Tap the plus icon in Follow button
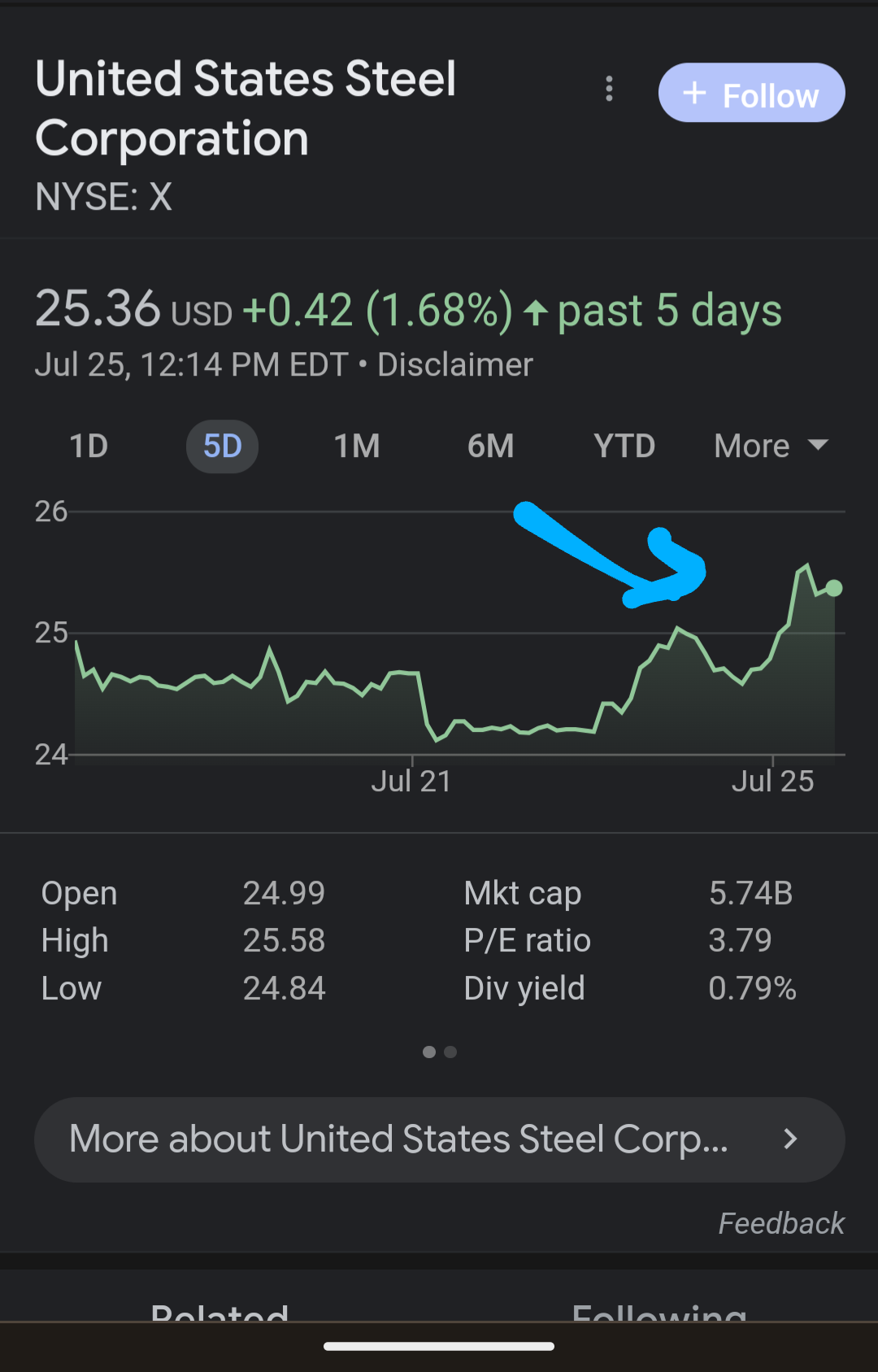This screenshot has width=878, height=1372. tap(694, 94)
